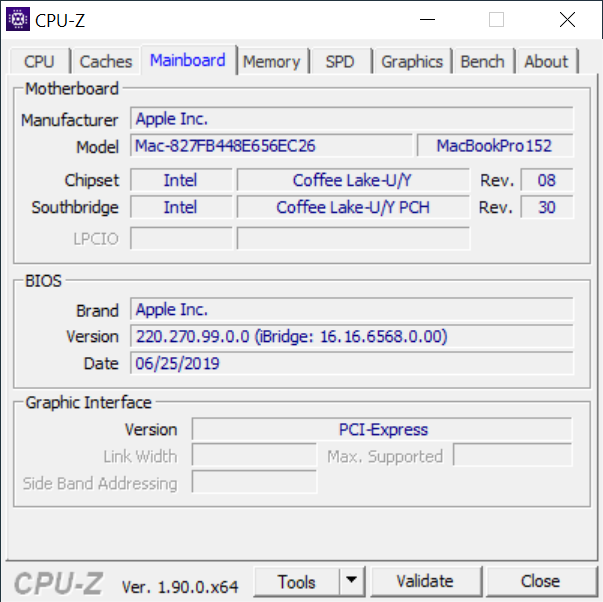603x602 pixels.
Task: Click the Validate button
Action: 425,581
